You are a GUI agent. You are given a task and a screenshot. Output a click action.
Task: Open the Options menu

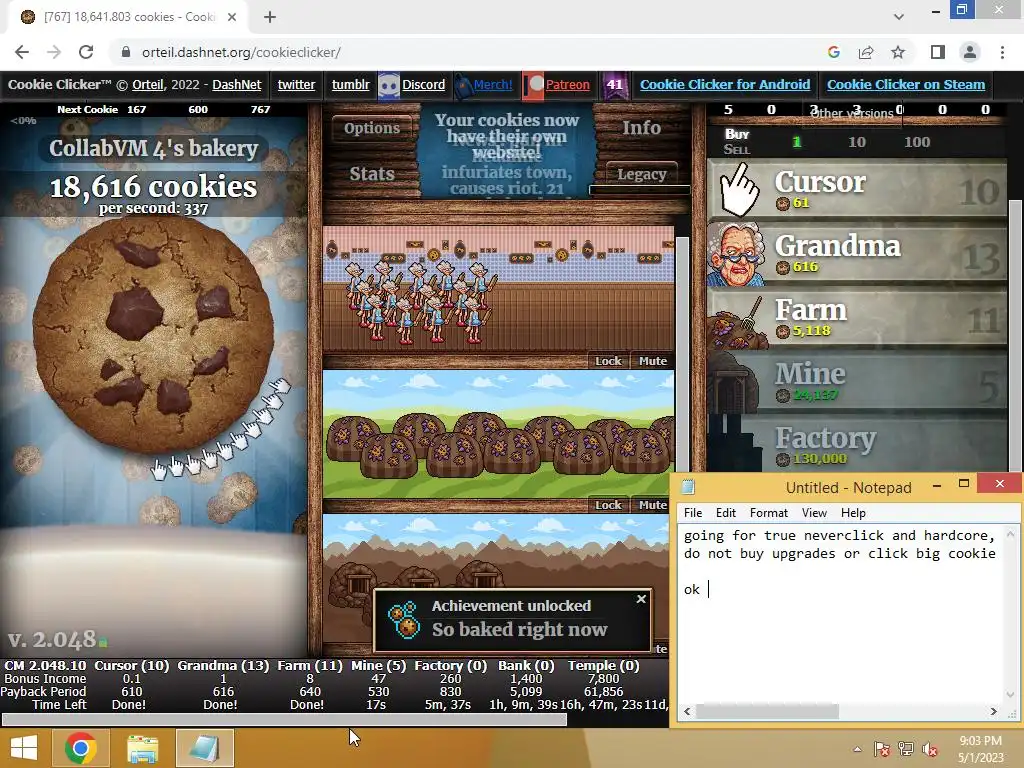(x=372, y=128)
